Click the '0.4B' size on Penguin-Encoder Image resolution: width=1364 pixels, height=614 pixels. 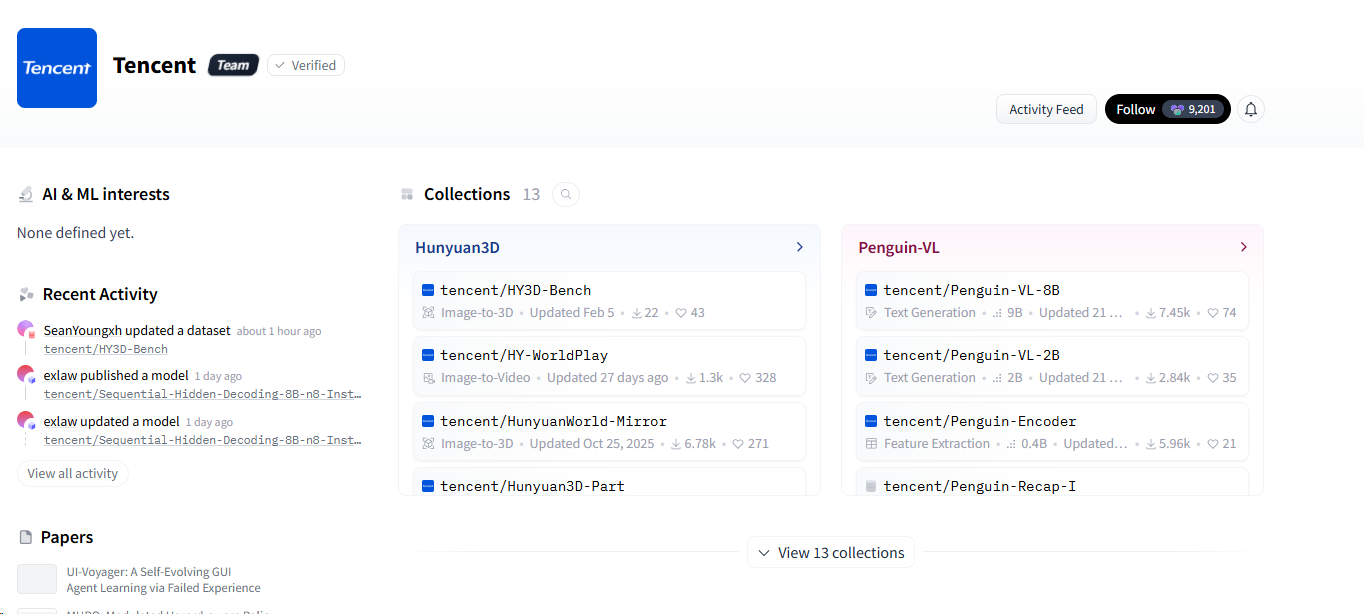pos(1033,444)
